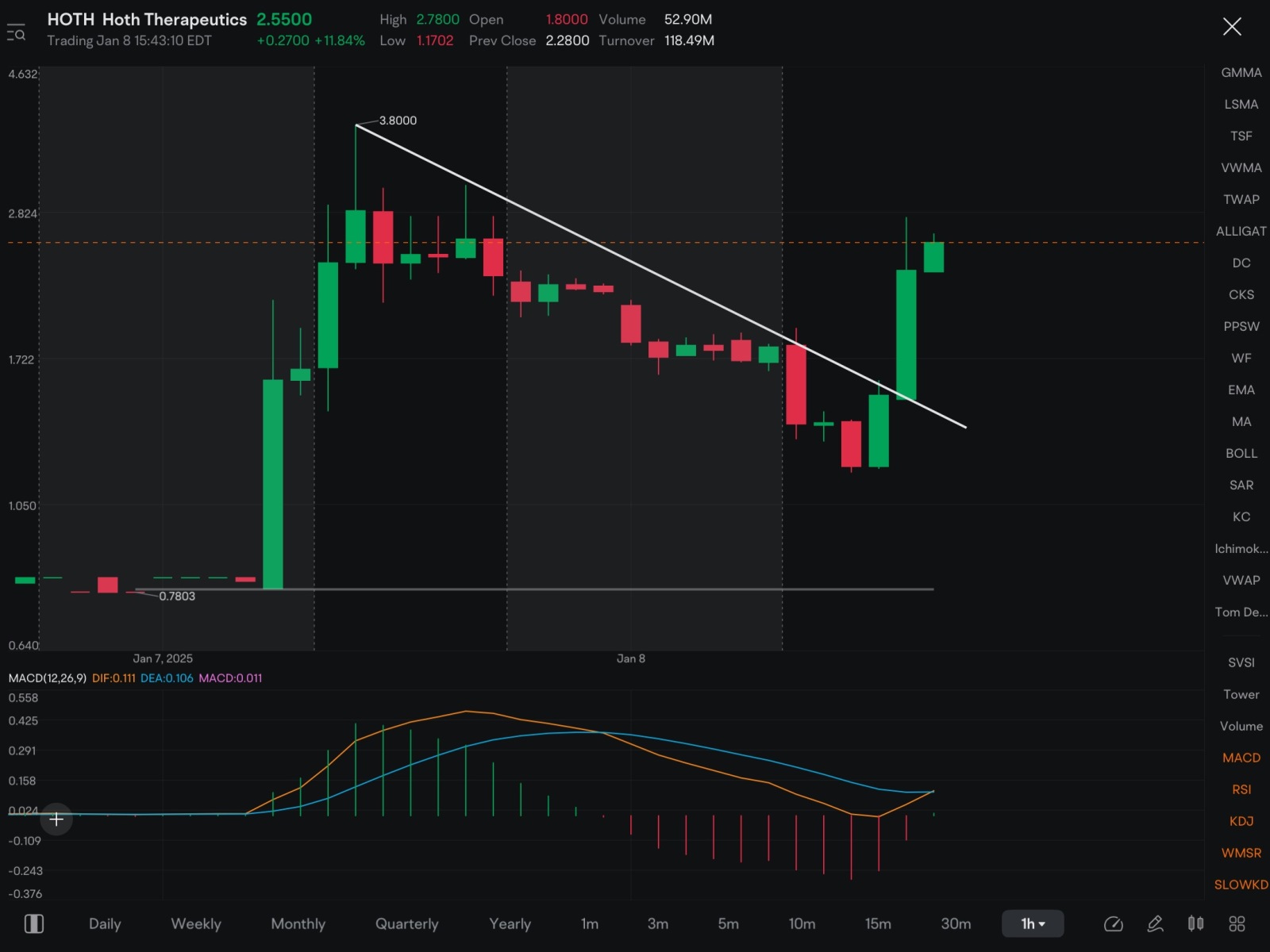Toggle the SLOWKD sub-indicator
The height and width of the screenshot is (952, 1270).
click(1241, 885)
